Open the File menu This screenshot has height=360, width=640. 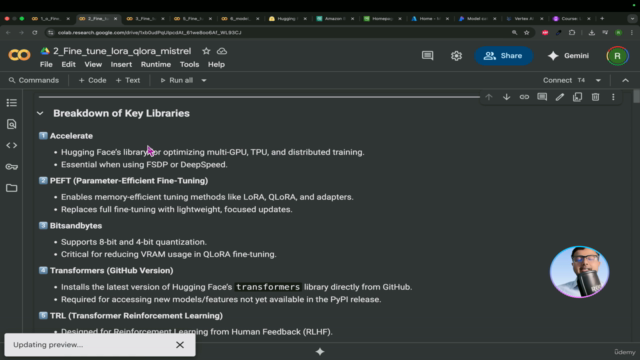(x=46, y=64)
